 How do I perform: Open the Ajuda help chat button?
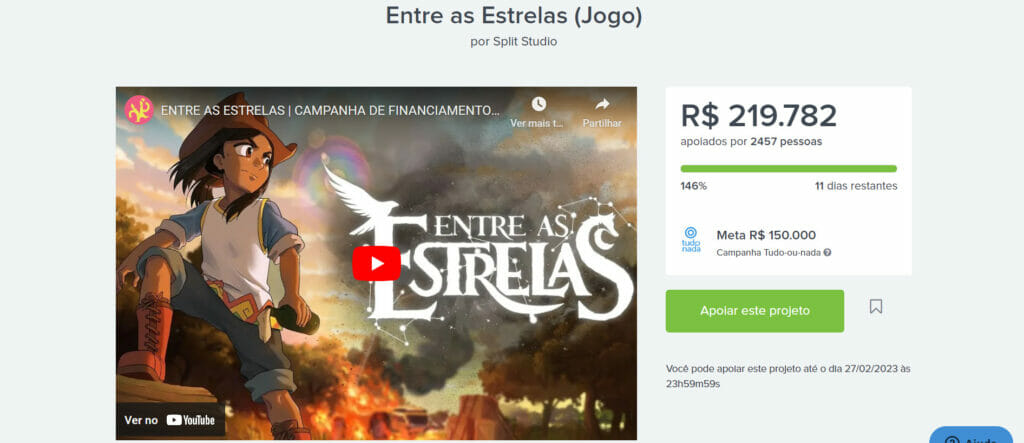pos(971,436)
